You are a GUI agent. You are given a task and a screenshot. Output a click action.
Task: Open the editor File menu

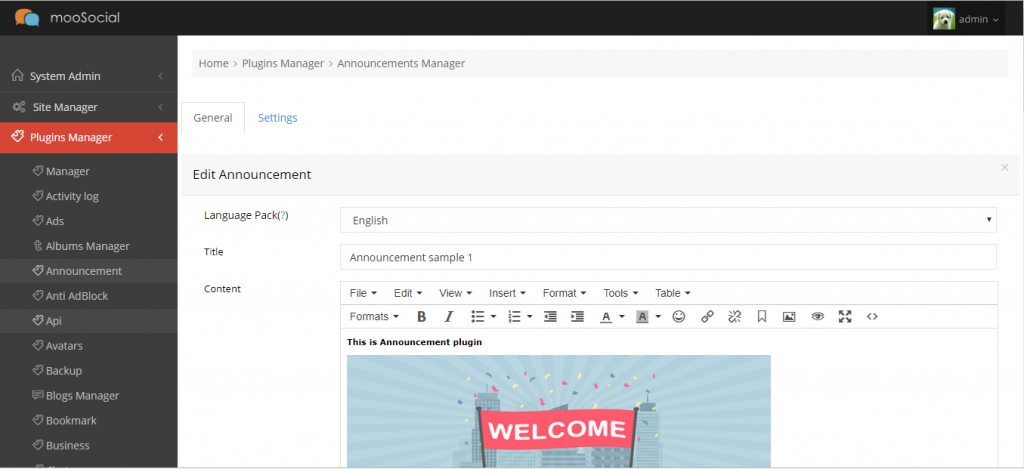[x=363, y=293]
